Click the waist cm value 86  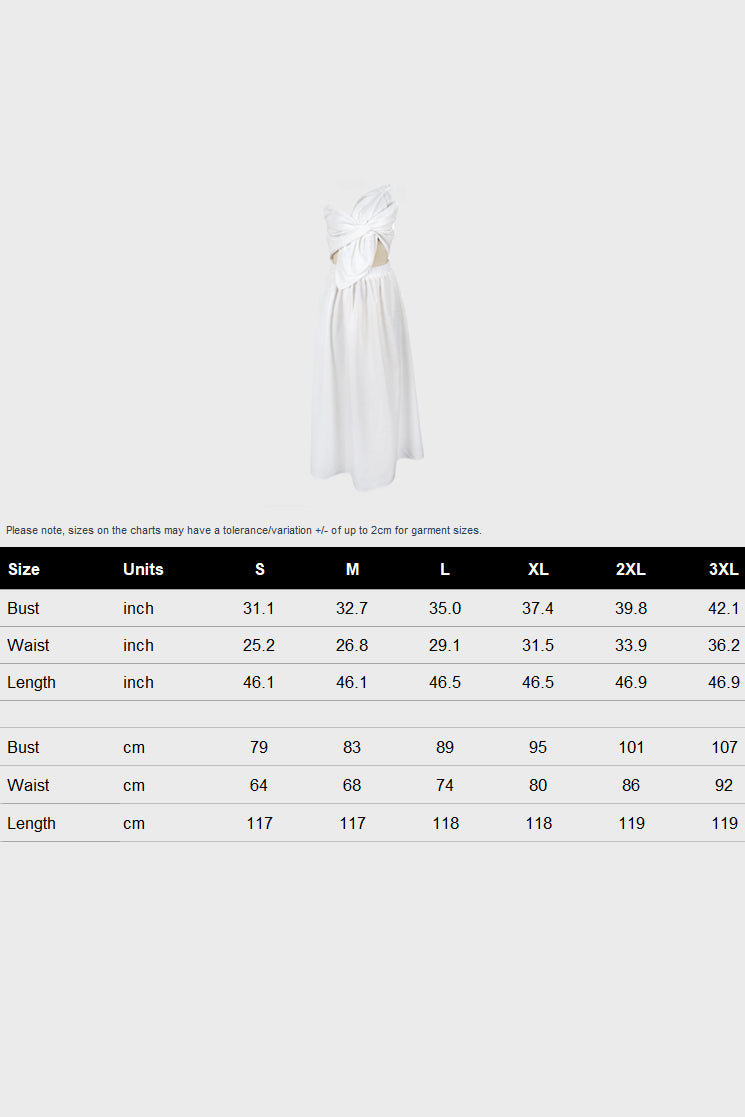pyautogui.click(x=630, y=785)
